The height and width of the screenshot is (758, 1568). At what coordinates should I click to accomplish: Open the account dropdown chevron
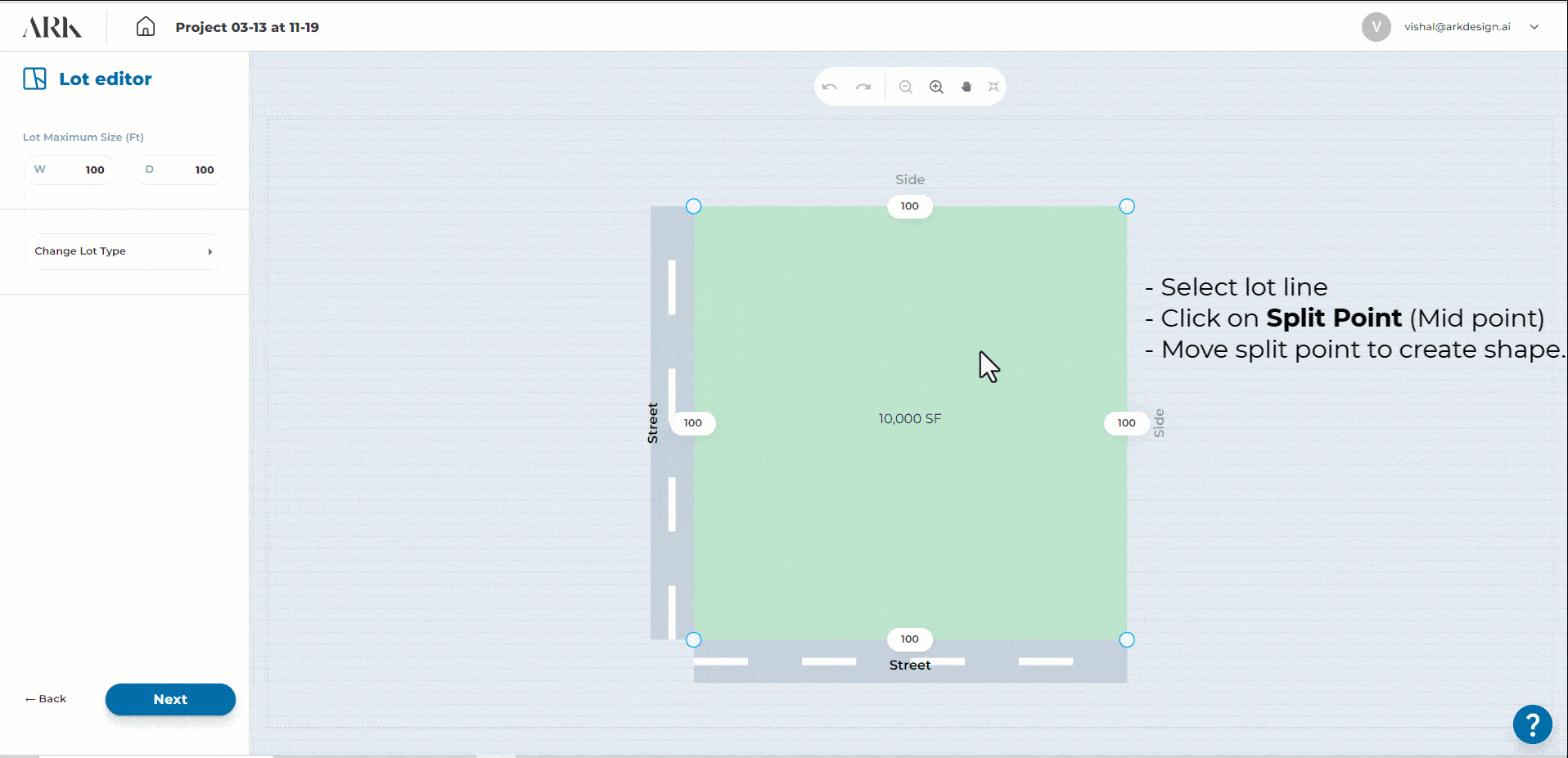click(x=1534, y=27)
